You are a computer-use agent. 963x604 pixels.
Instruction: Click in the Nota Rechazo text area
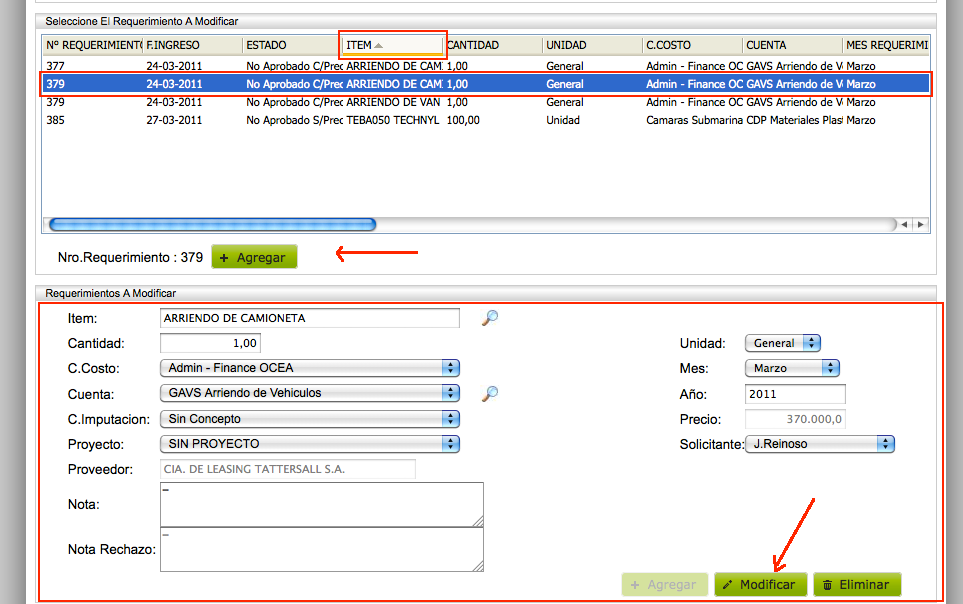(x=322, y=549)
